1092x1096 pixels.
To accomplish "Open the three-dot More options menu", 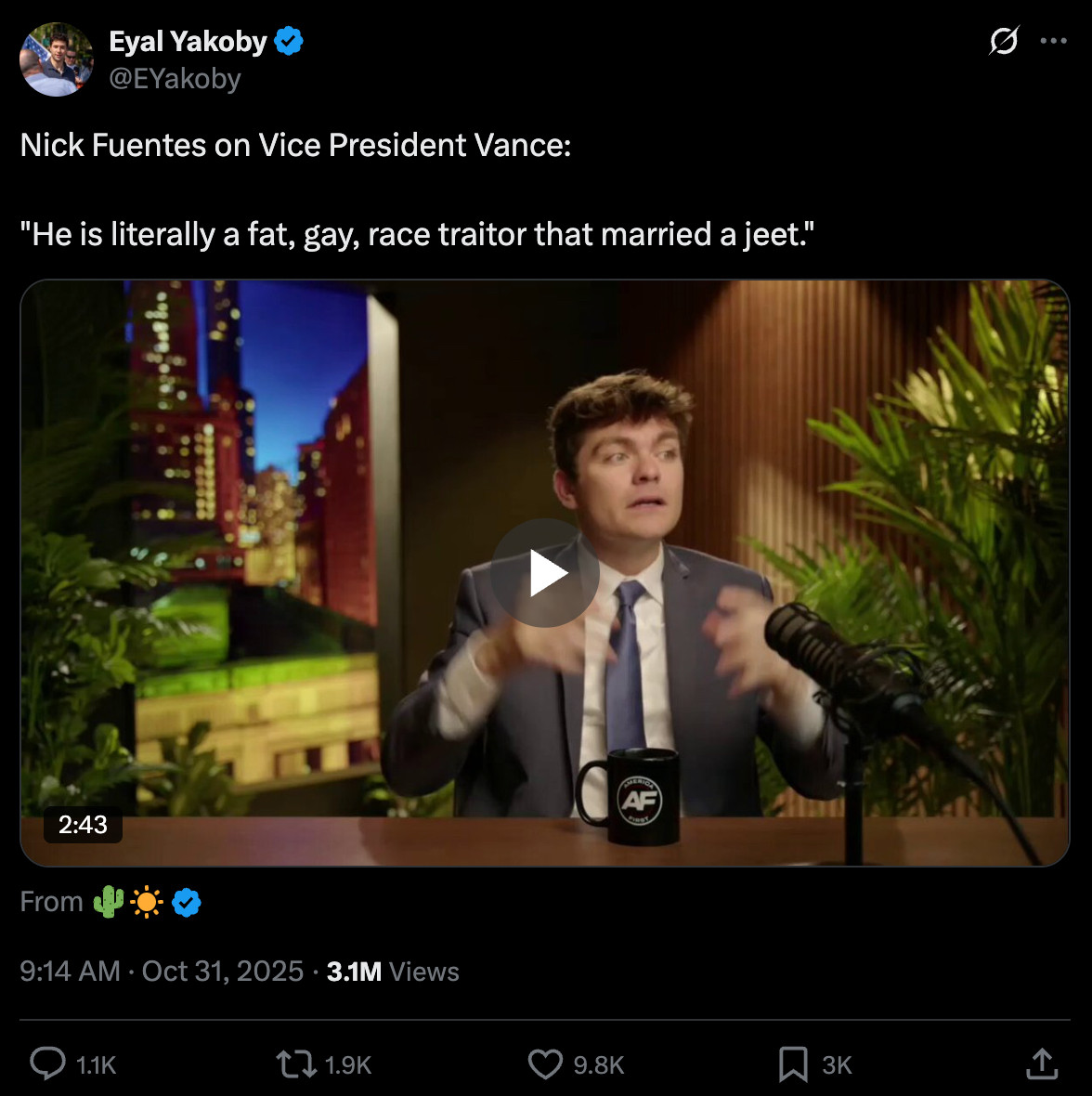I will tap(1054, 41).
